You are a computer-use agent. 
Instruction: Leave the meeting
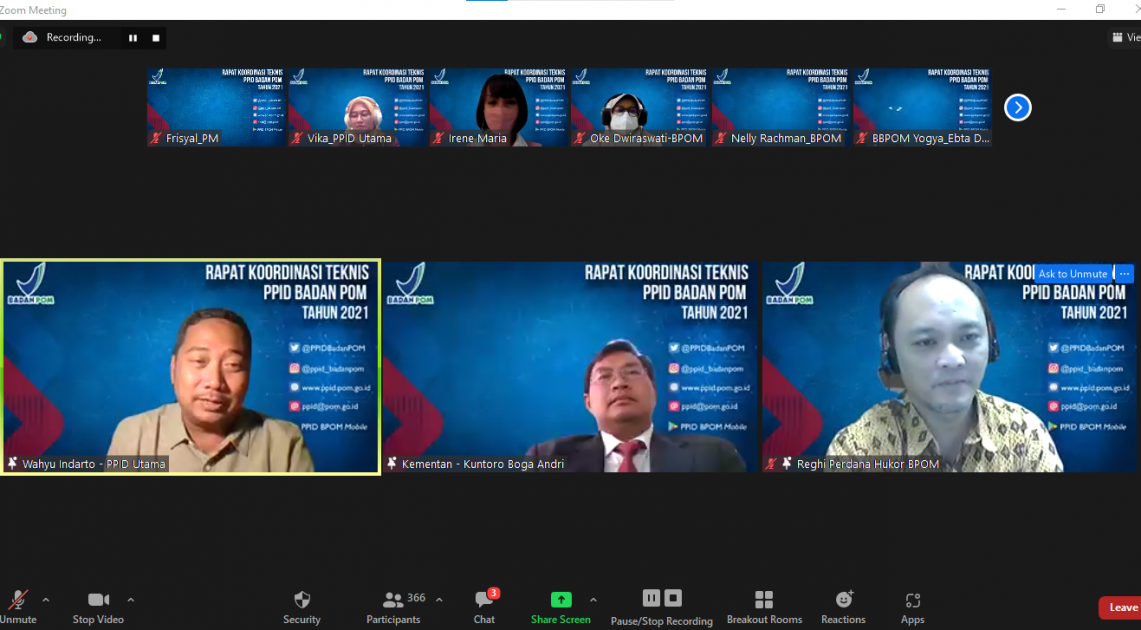pos(1121,608)
